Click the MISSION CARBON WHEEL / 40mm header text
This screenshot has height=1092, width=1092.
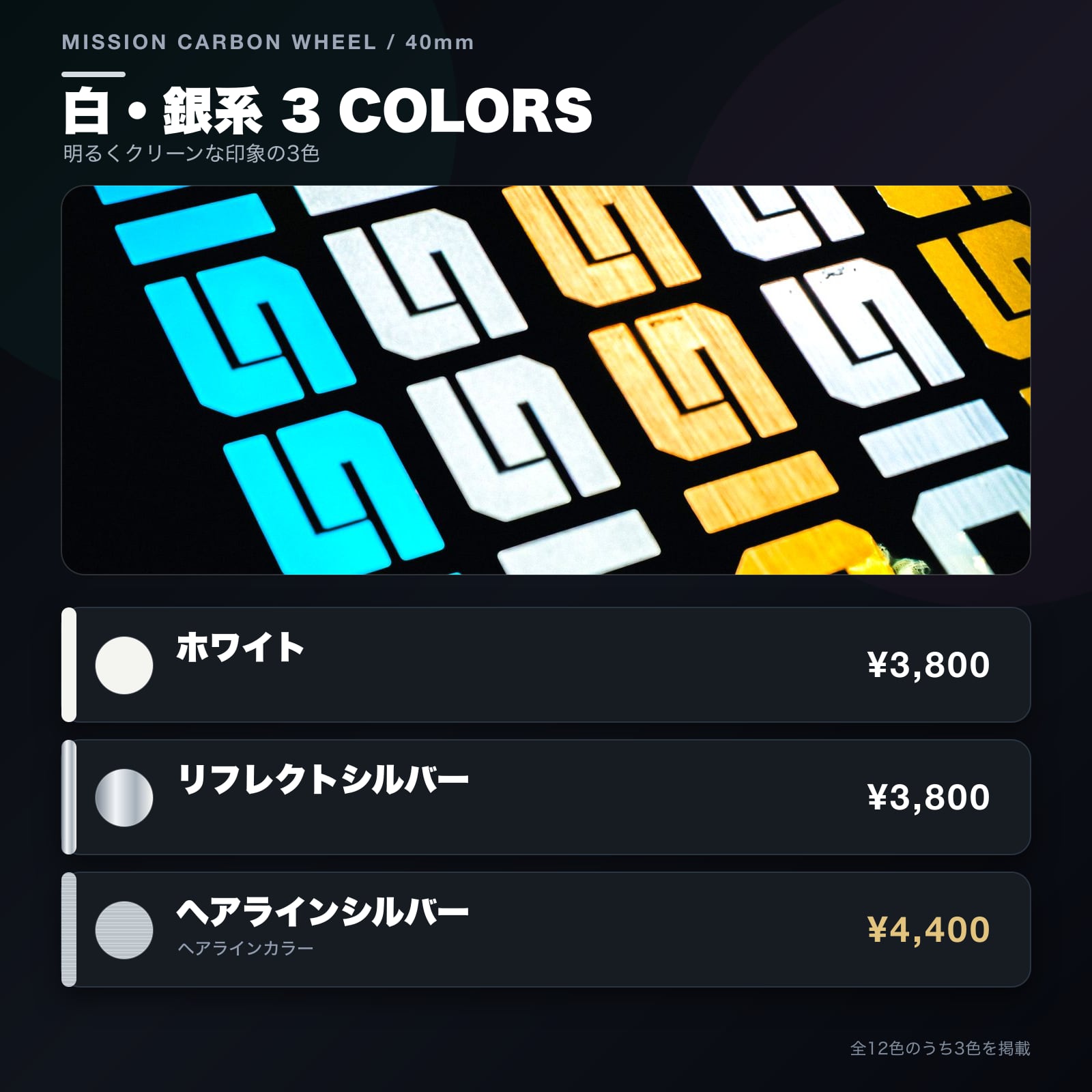point(268,42)
